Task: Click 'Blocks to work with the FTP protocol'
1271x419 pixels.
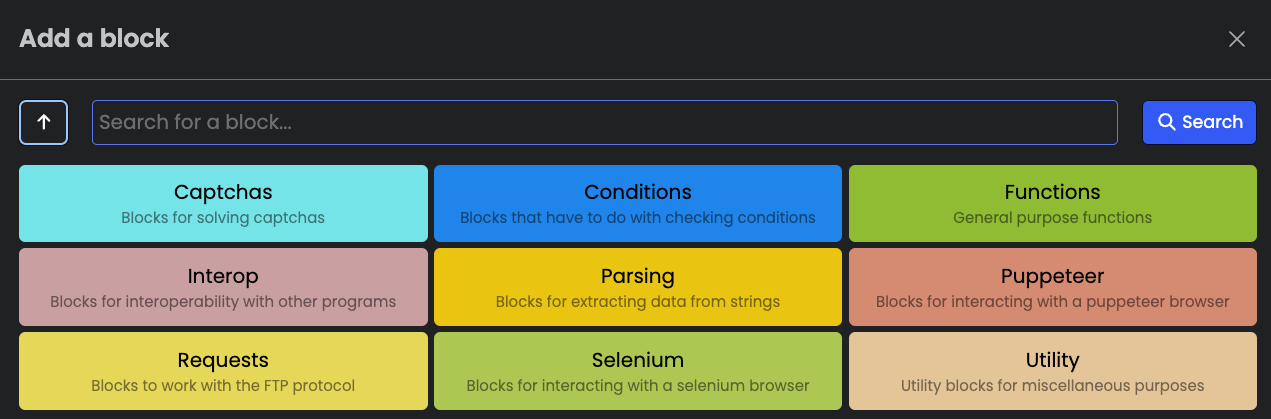Action: pyautogui.click(x=223, y=385)
